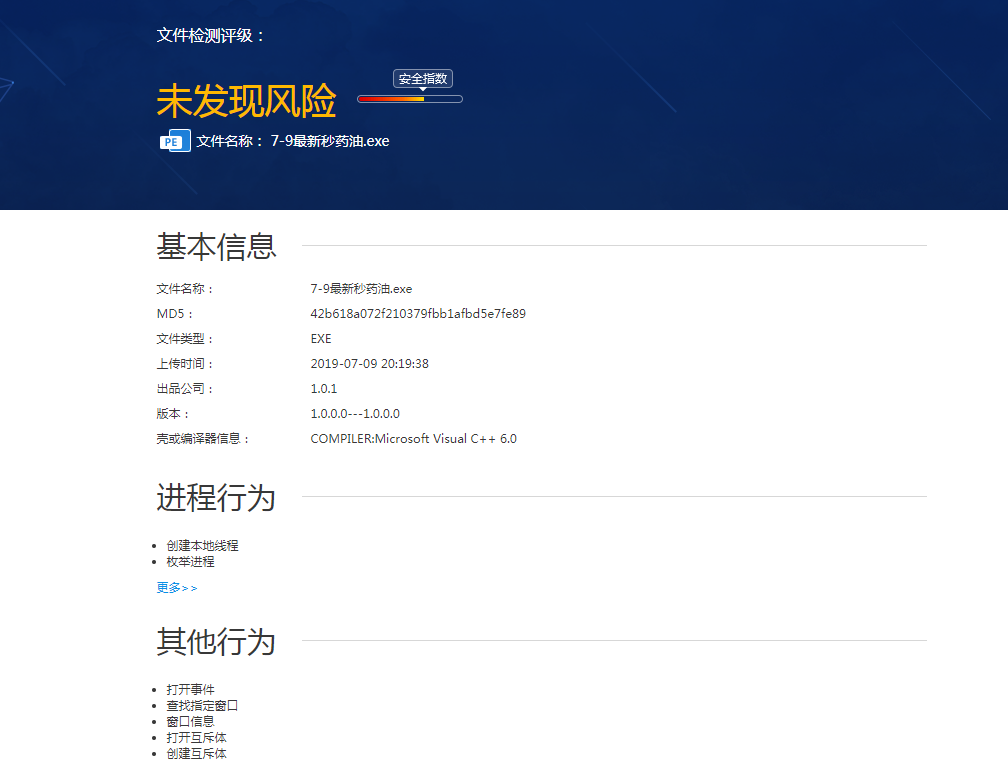Click the 其他行为 section heading
This screenshot has height=769, width=1008.
tap(216, 641)
